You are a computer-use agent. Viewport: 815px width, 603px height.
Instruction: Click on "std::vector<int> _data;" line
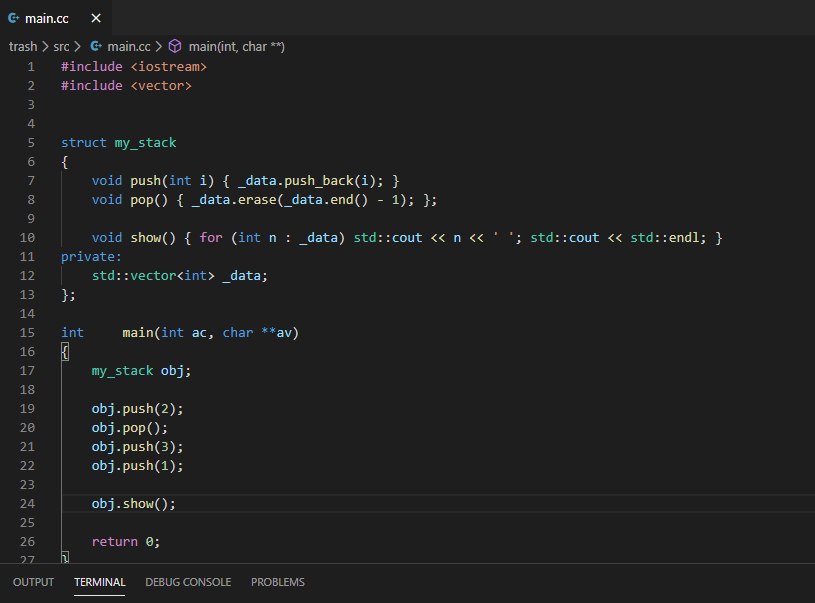[179, 276]
